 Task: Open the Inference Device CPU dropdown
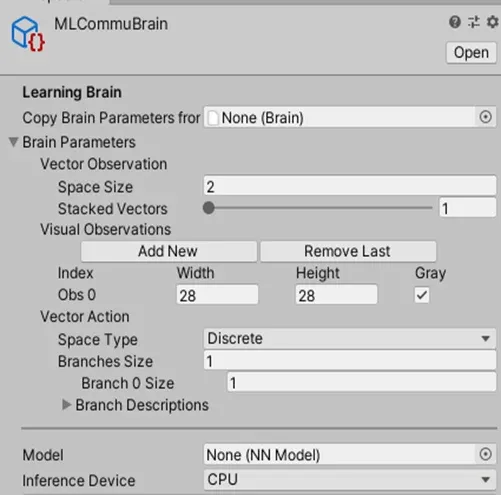coord(350,480)
